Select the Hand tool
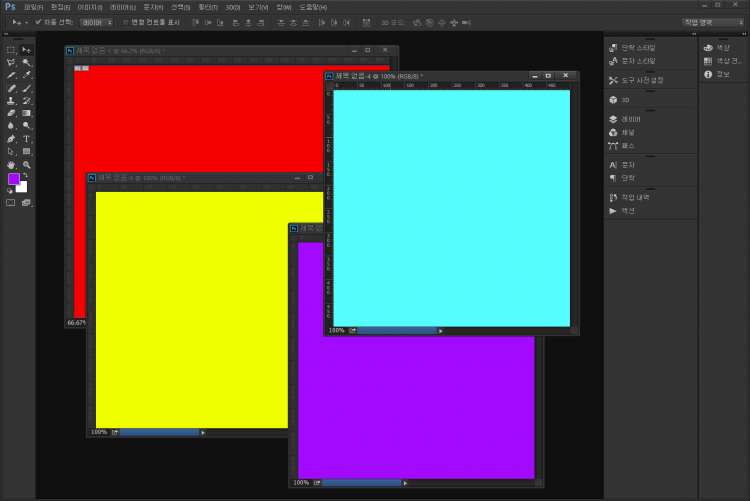The width and height of the screenshot is (750, 501). click(x=11, y=164)
